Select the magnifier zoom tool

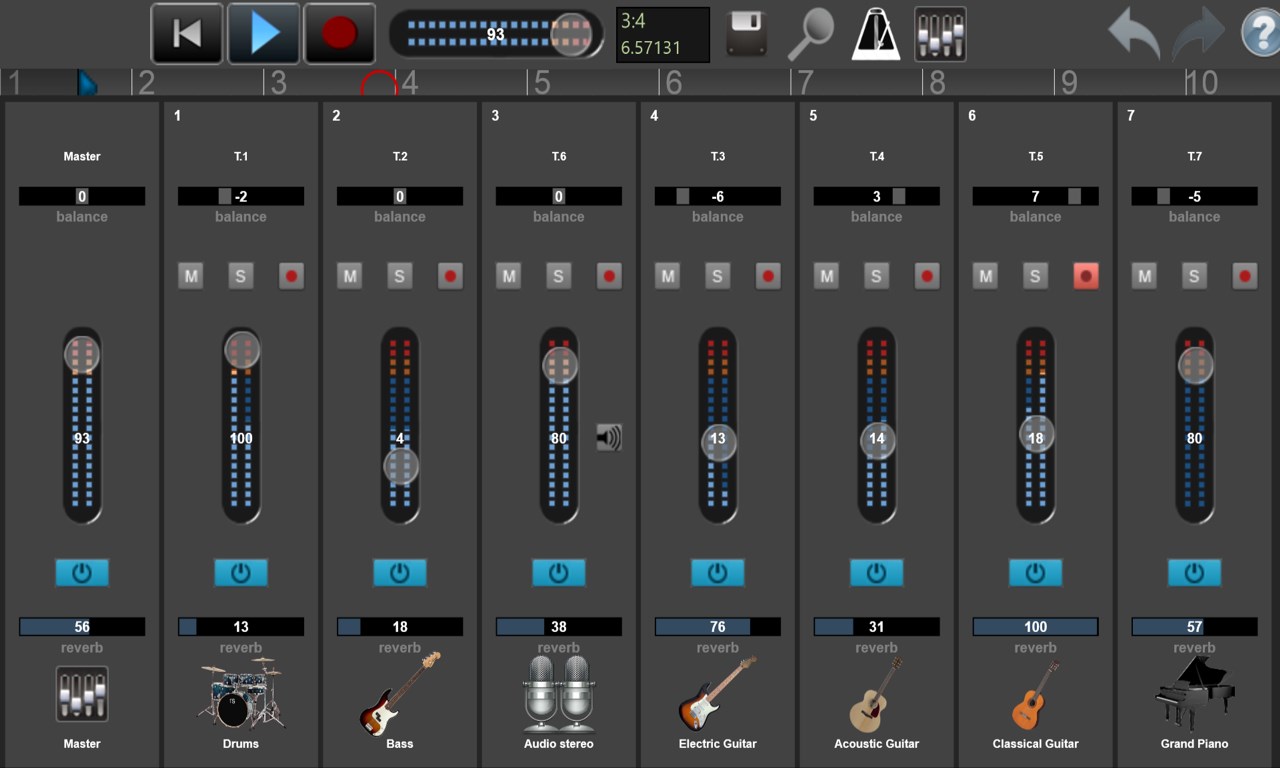(812, 33)
